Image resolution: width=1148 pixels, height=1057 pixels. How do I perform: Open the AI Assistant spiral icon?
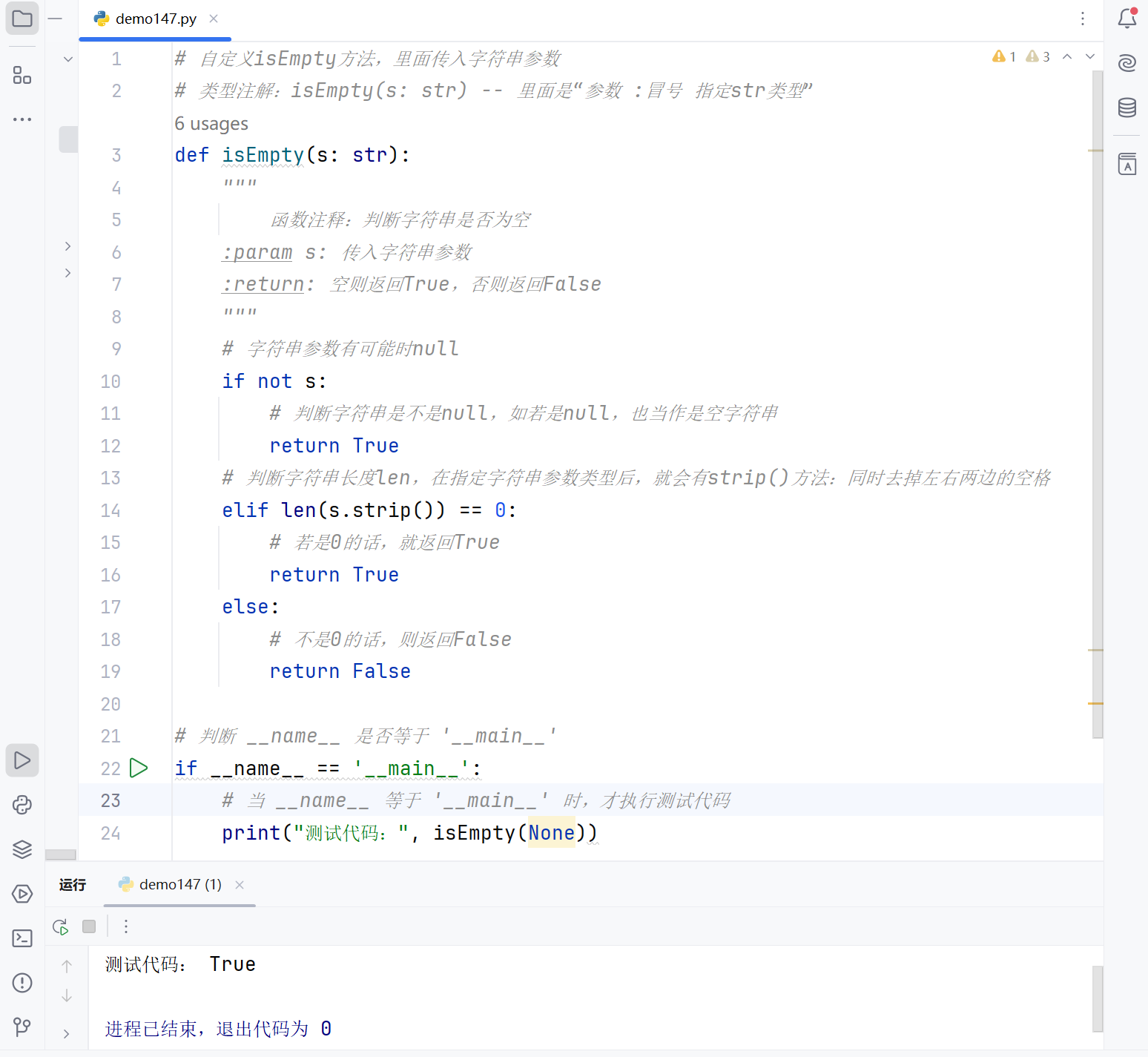coord(1127,63)
